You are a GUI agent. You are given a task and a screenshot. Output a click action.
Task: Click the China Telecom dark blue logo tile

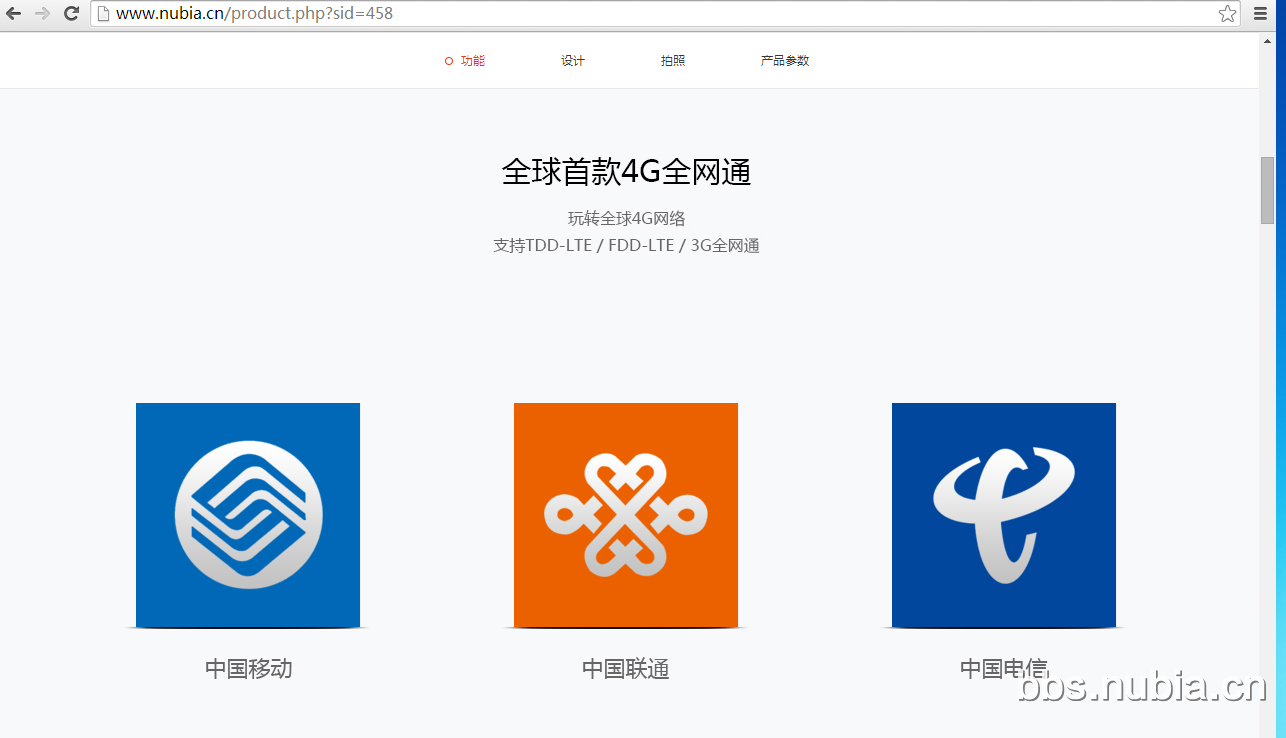pos(1004,515)
